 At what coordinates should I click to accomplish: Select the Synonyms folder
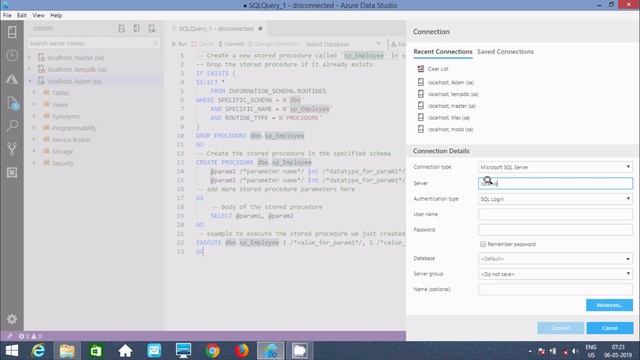tap(66, 116)
